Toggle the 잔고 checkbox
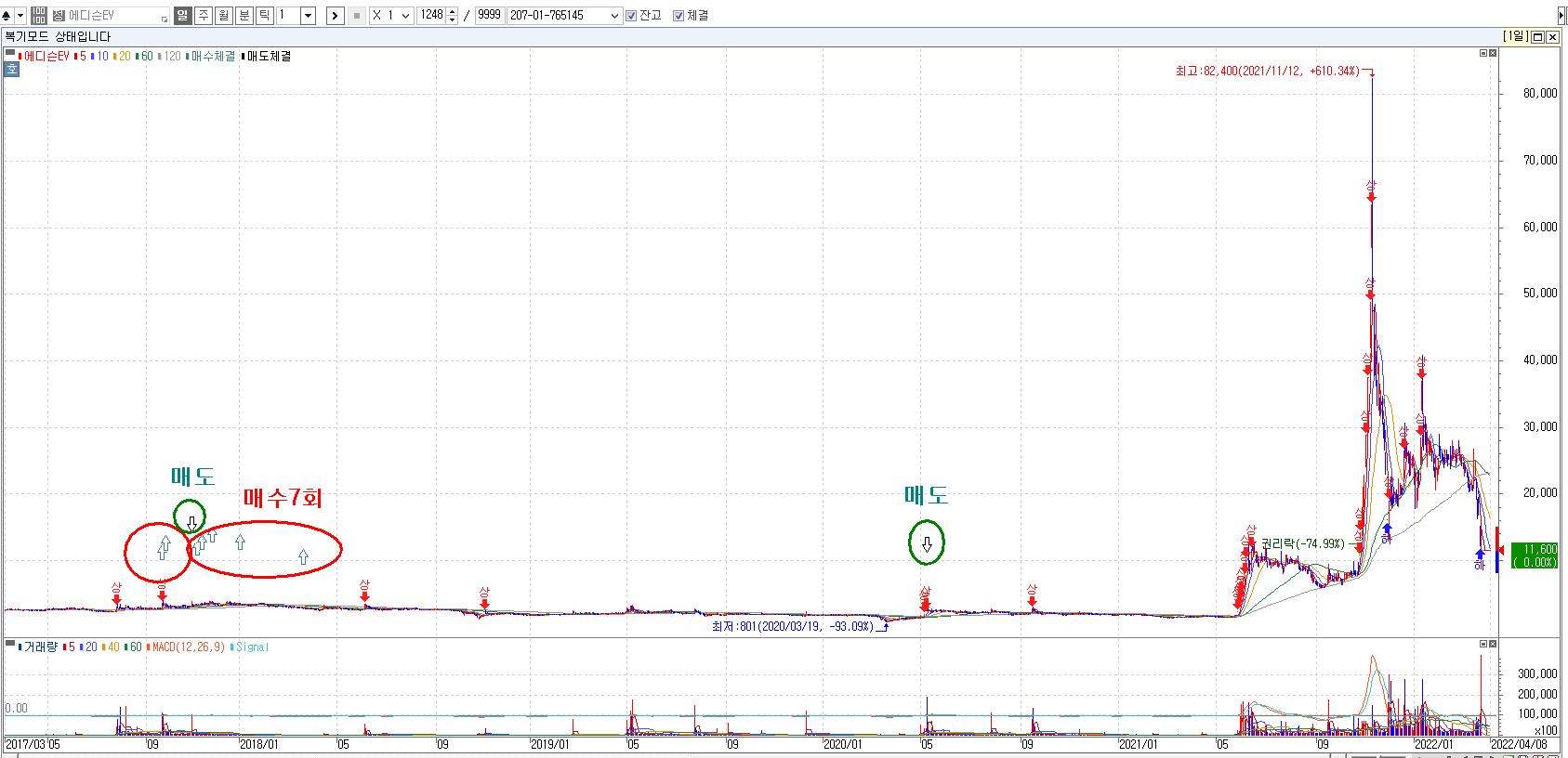 pyautogui.click(x=632, y=16)
